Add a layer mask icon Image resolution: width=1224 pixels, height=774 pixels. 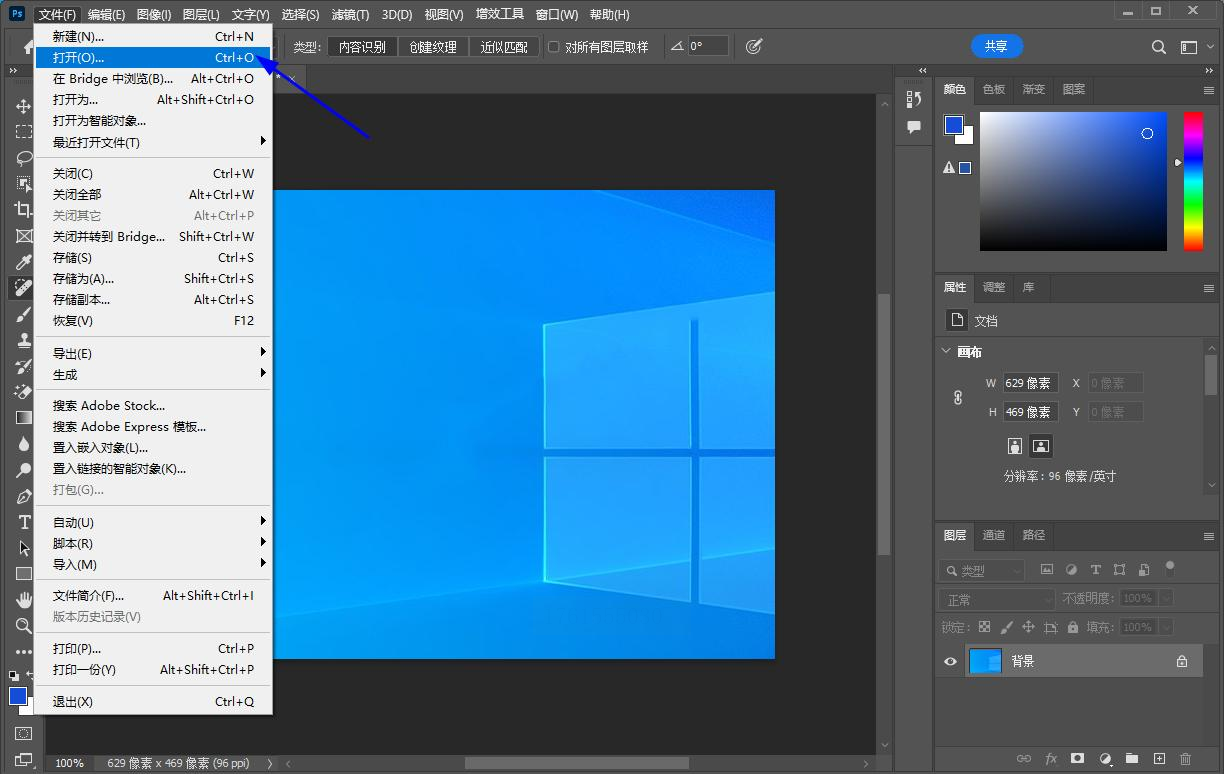click(1078, 759)
